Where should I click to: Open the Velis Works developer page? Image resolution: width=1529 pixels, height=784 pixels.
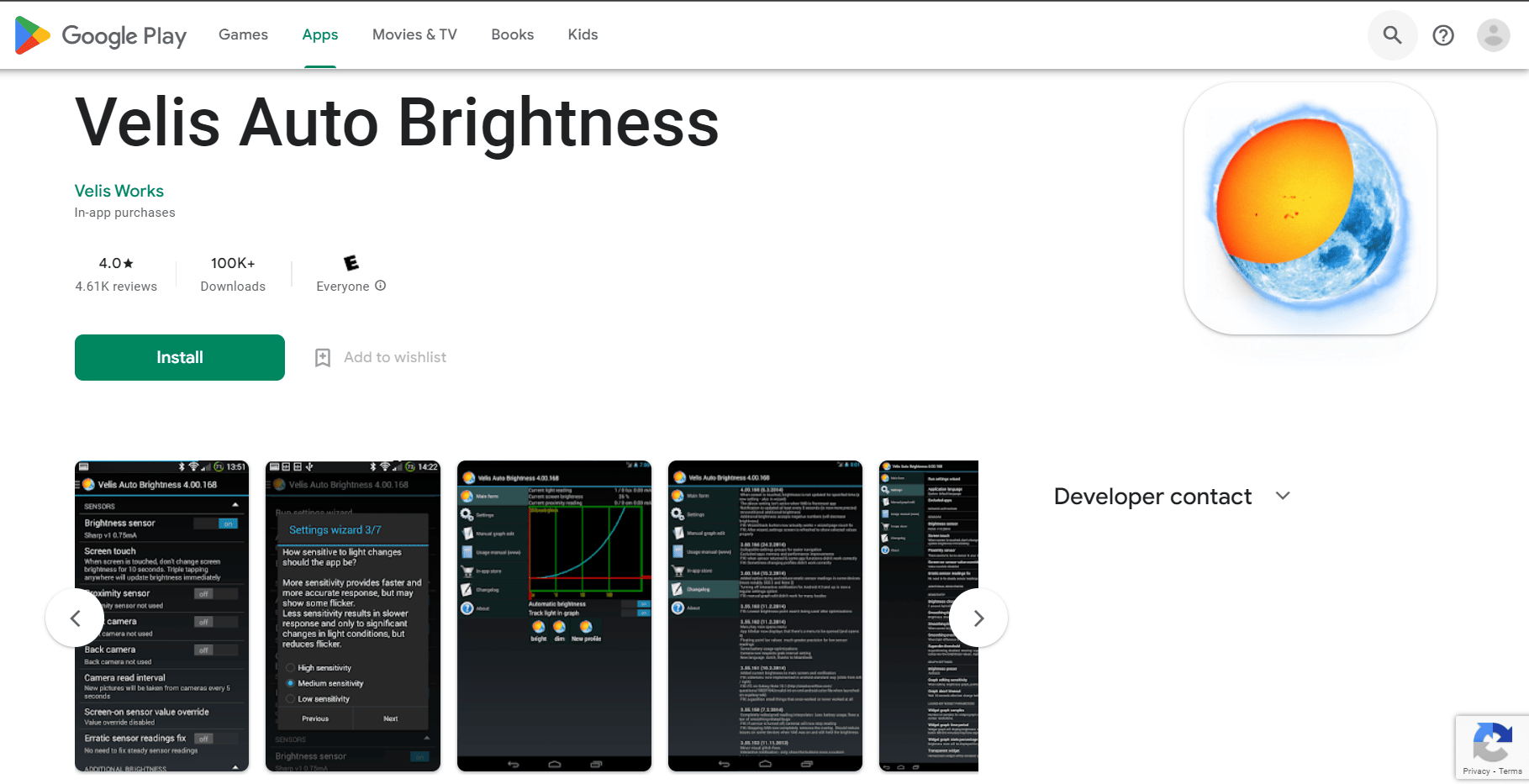click(x=119, y=191)
